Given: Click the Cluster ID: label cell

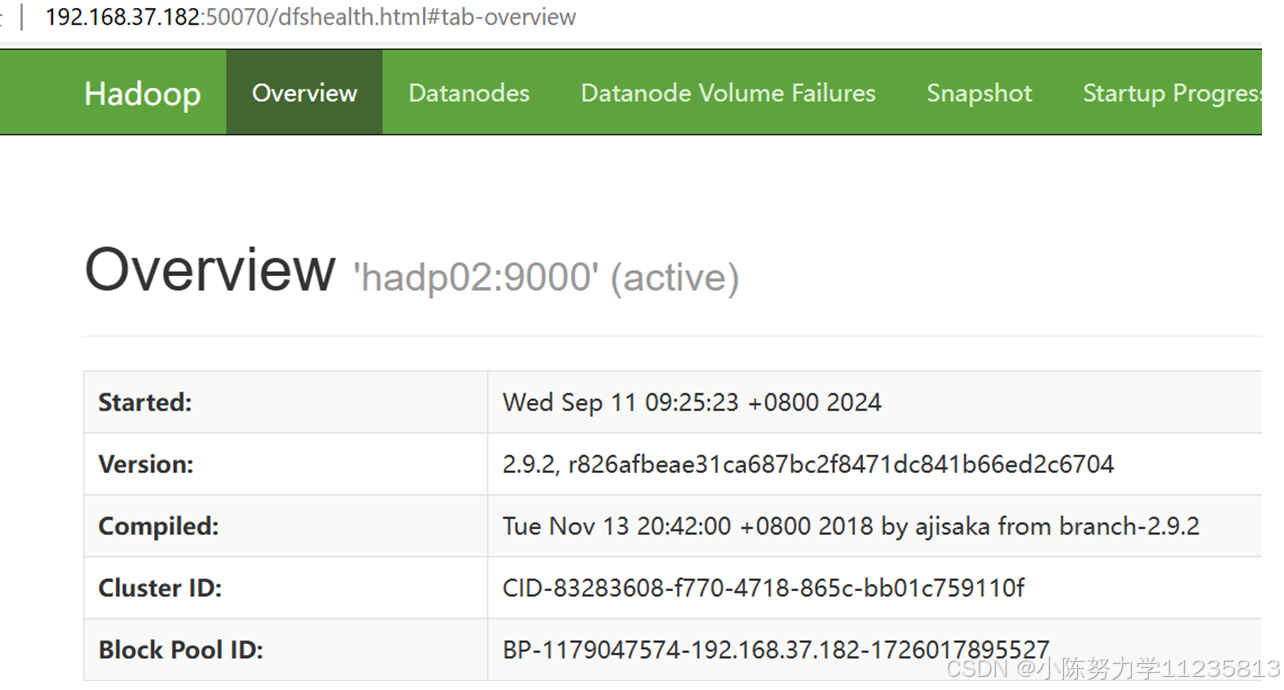Looking at the screenshot, I should [286, 588].
